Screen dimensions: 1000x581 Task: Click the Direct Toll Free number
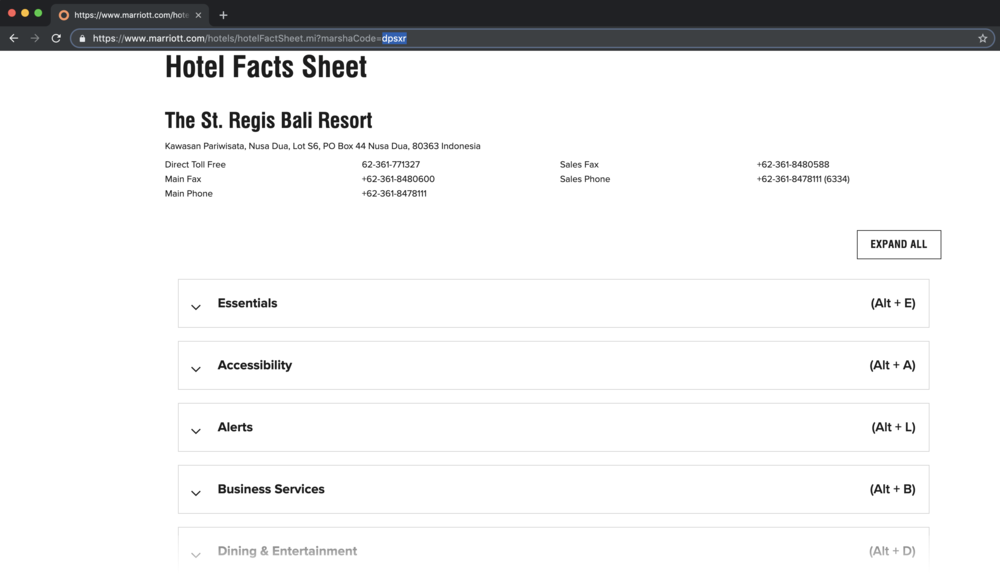(391, 164)
